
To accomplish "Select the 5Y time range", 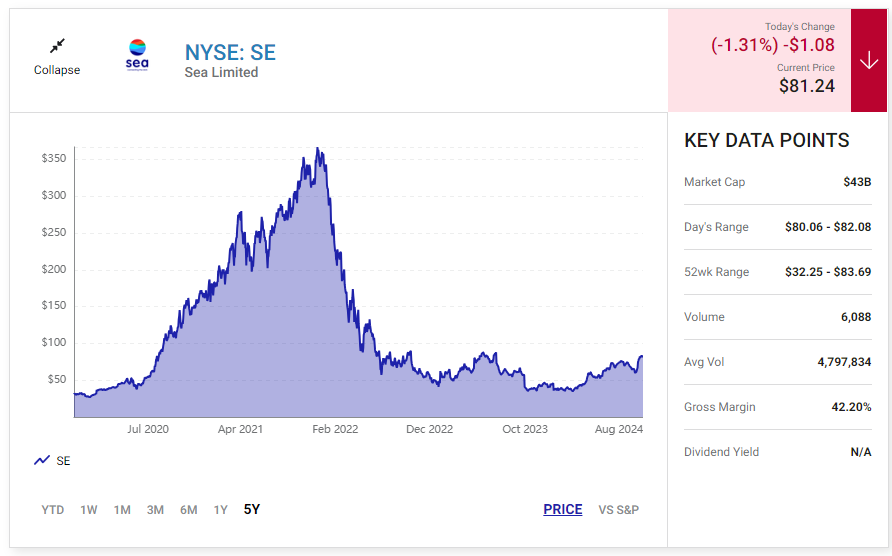I will click(x=251, y=510).
